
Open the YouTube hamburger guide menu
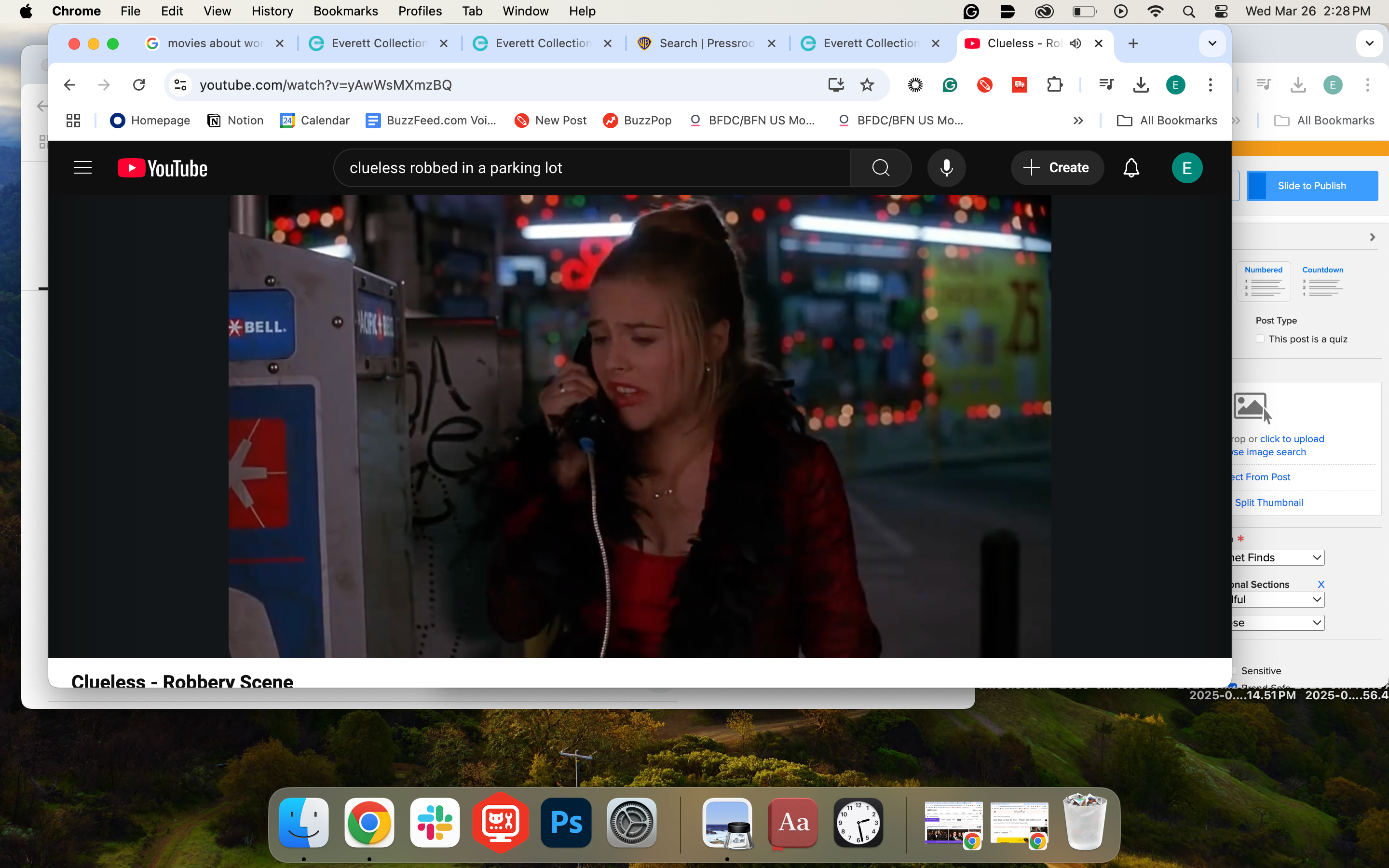click(x=82, y=168)
